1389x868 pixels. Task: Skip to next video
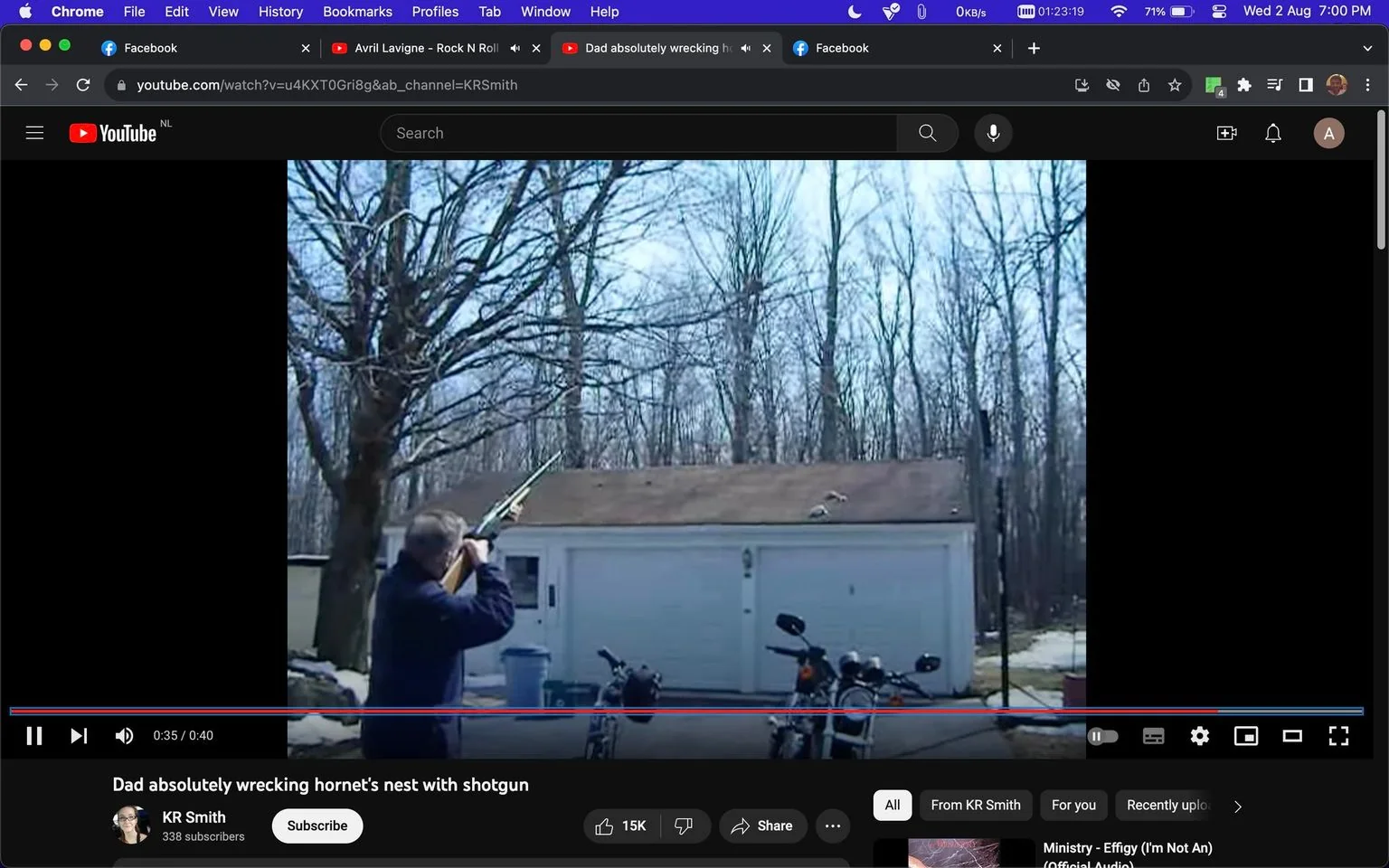[x=79, y=736]
